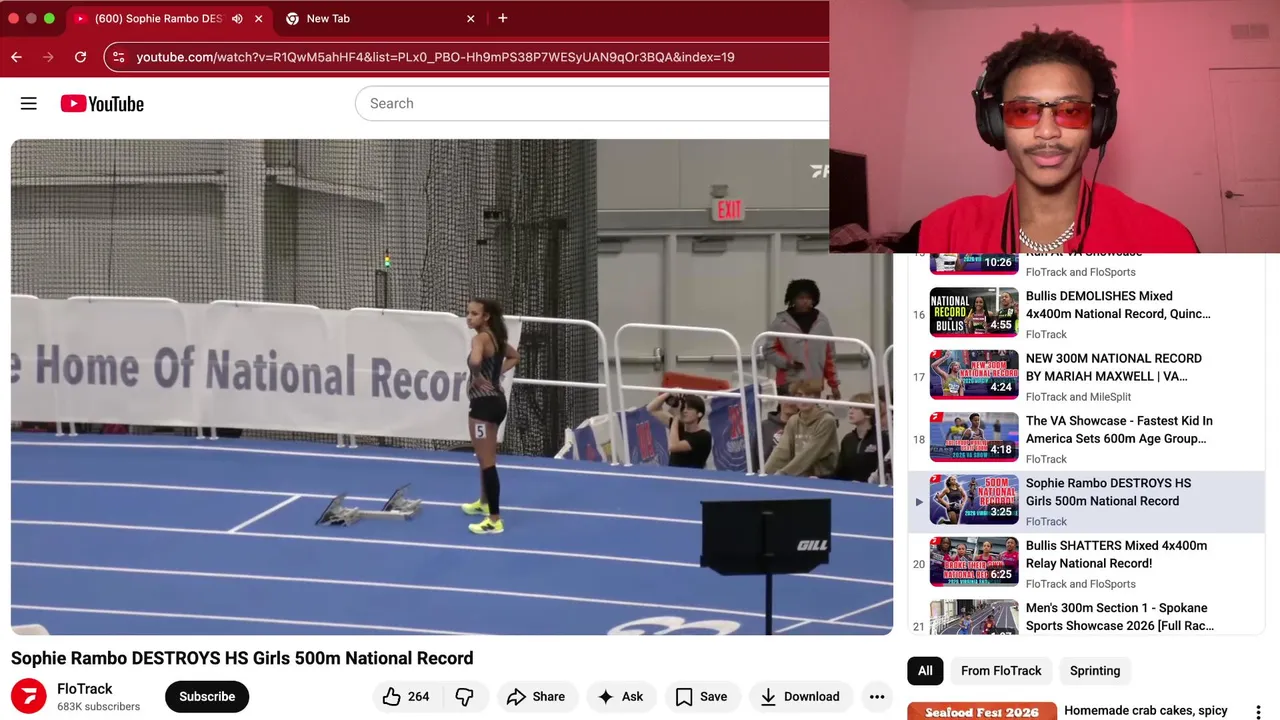Click the video player to pause
1280x720 pixels.
click(x=452, y=387)
